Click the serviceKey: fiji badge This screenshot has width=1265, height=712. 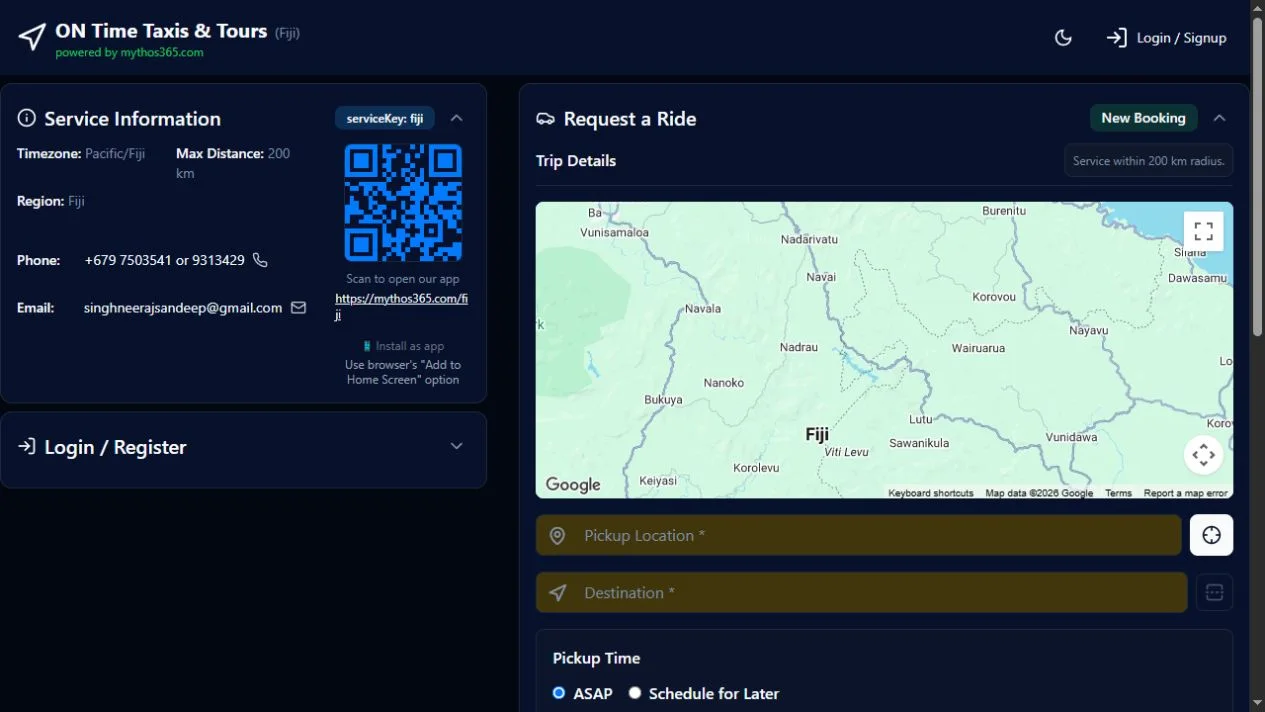[x=385, y=118]
